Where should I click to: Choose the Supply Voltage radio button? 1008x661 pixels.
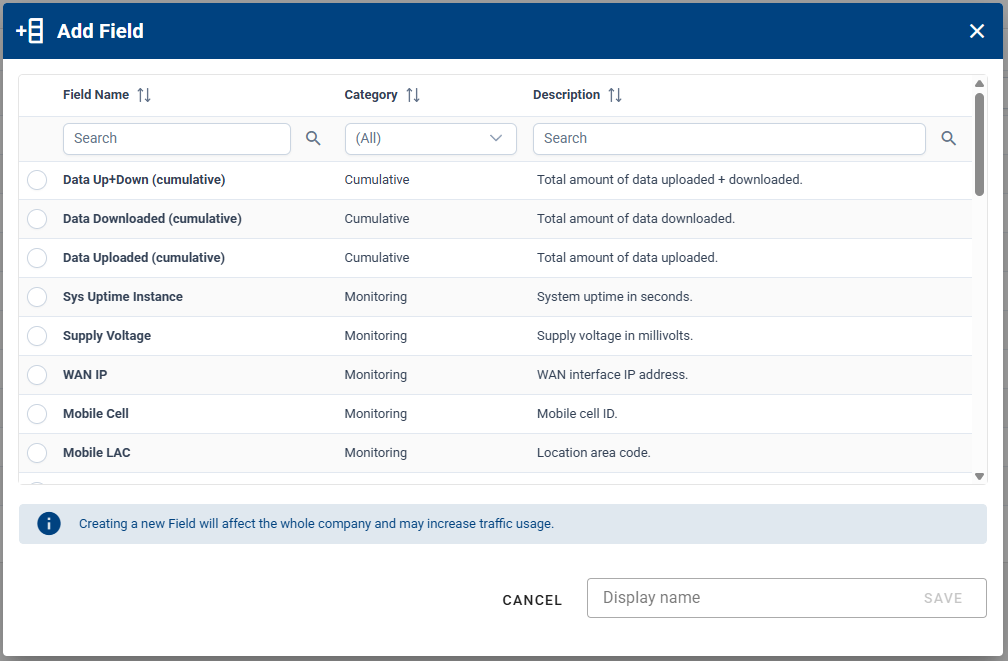37,336
